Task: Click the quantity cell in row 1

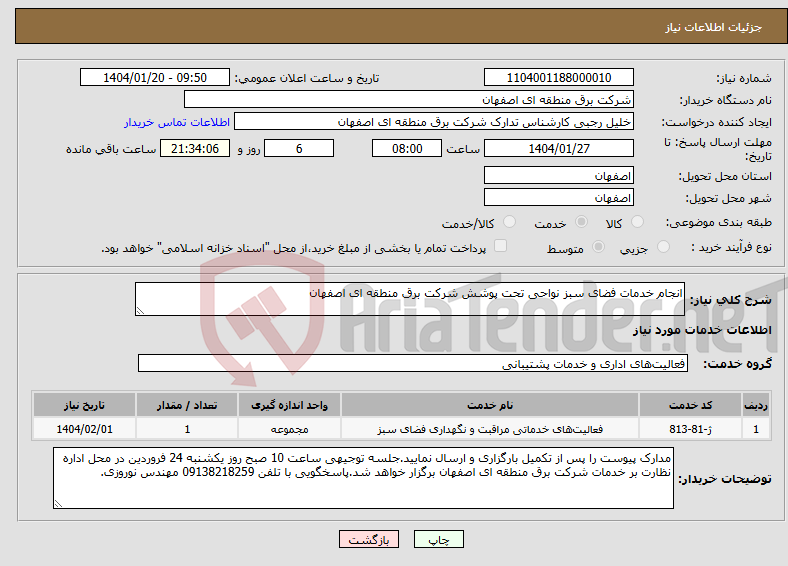Action: point(187,429)
